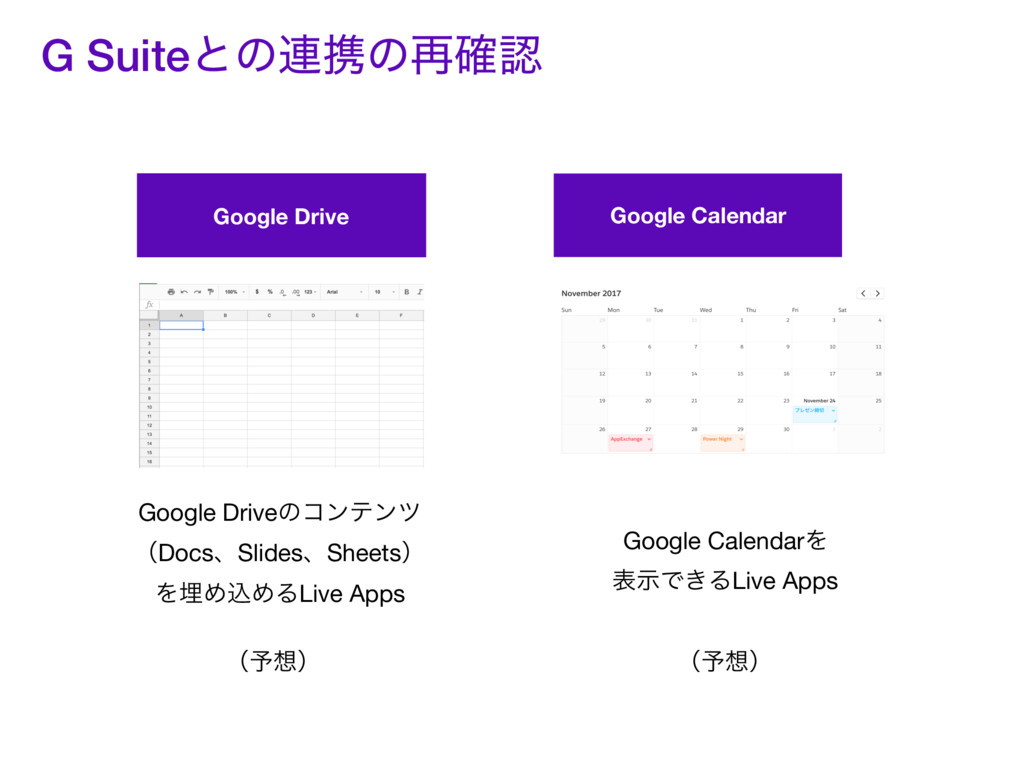Click the redo arrow in Sheets toolbar
Viewport: 1024px width, 768px height.
coord(197,292)
